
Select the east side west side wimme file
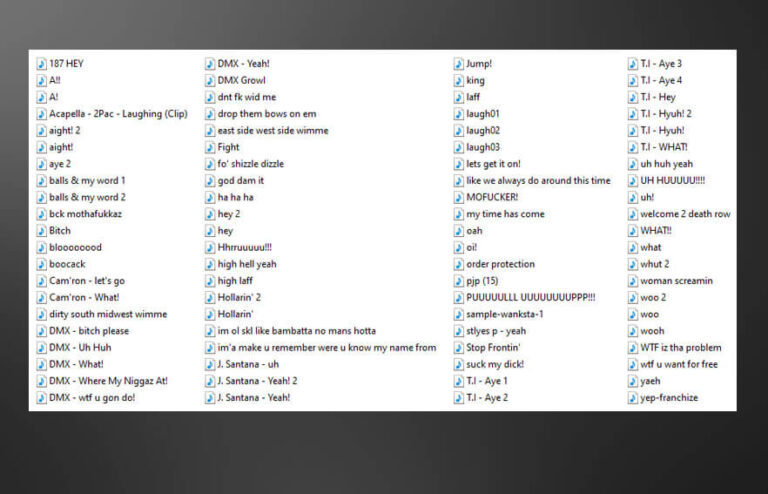(272, 131)
